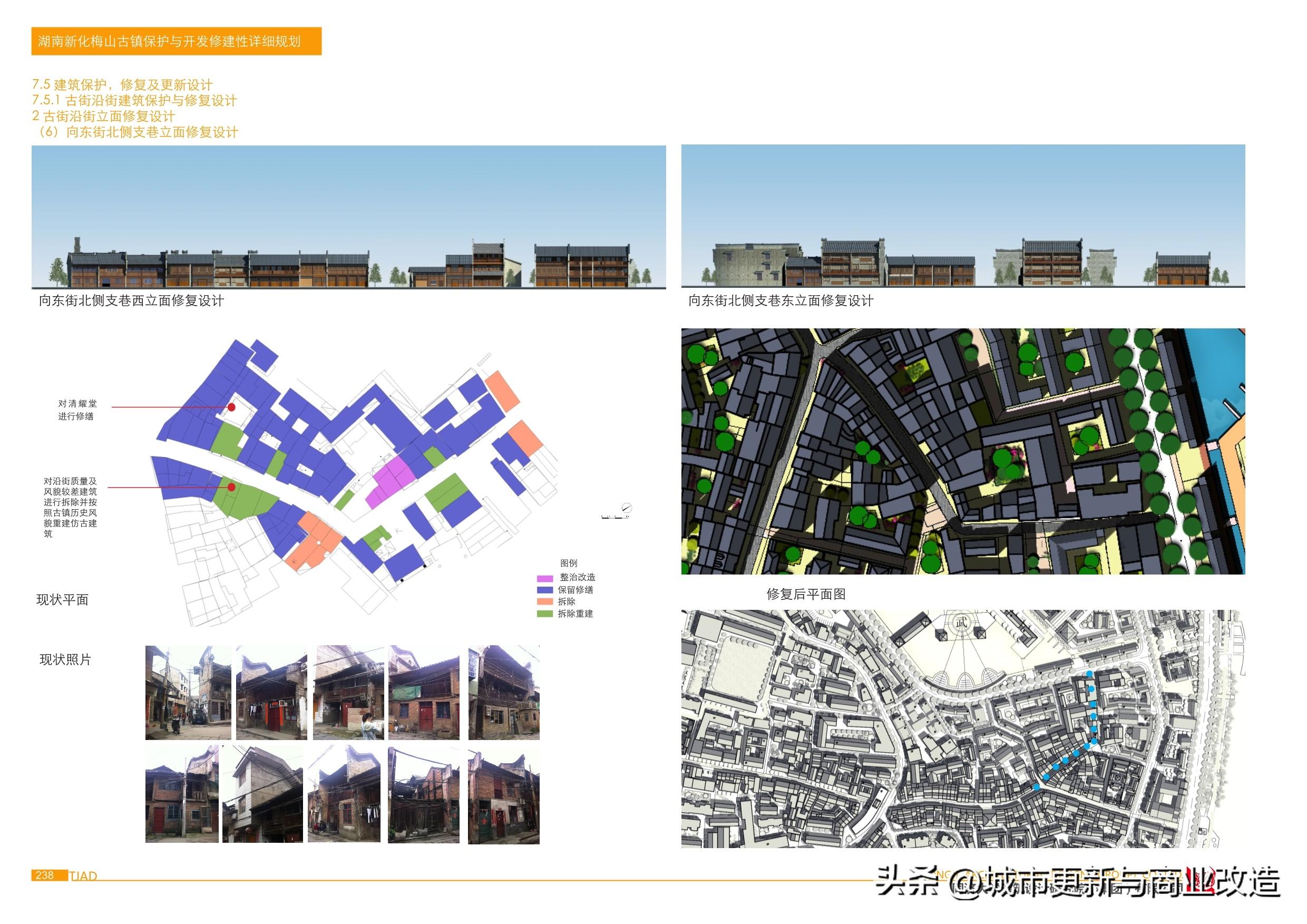Click the north arrow compass symbol beside plan
Viewport: 1307px width, 924px height.
626,507
